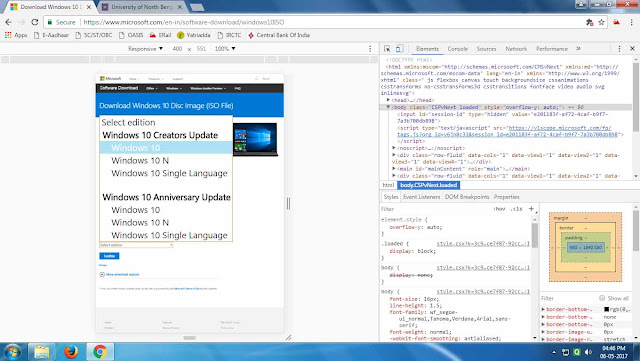Open the E-Aadhaar bookmark
Screen dimensions: 640x361
[51, 35]
